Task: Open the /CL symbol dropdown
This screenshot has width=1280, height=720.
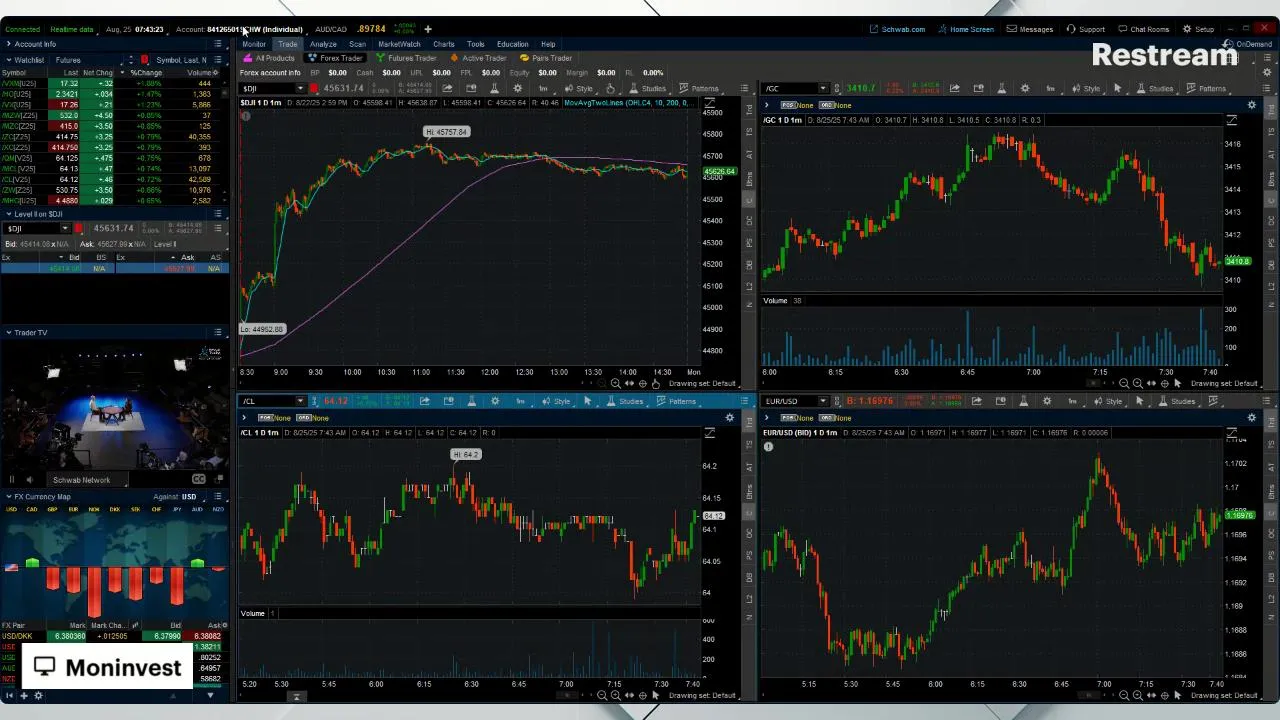Action: (300, 401)
